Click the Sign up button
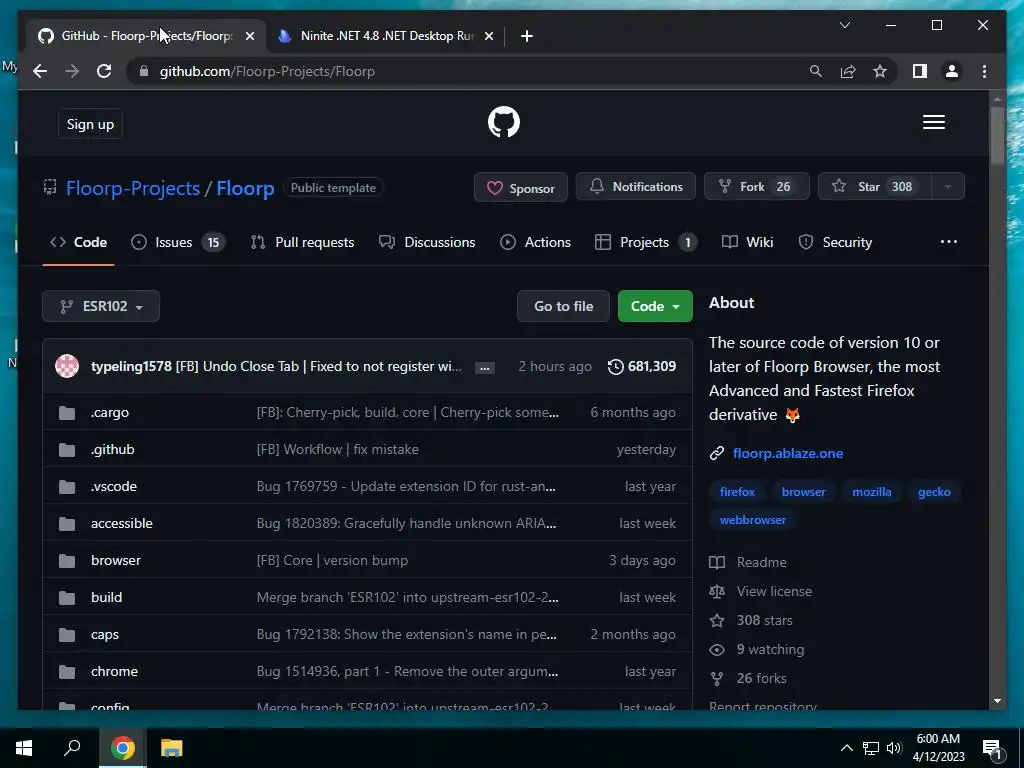The width and height of the screenshot is (1024, 768). tap(90, 124)
